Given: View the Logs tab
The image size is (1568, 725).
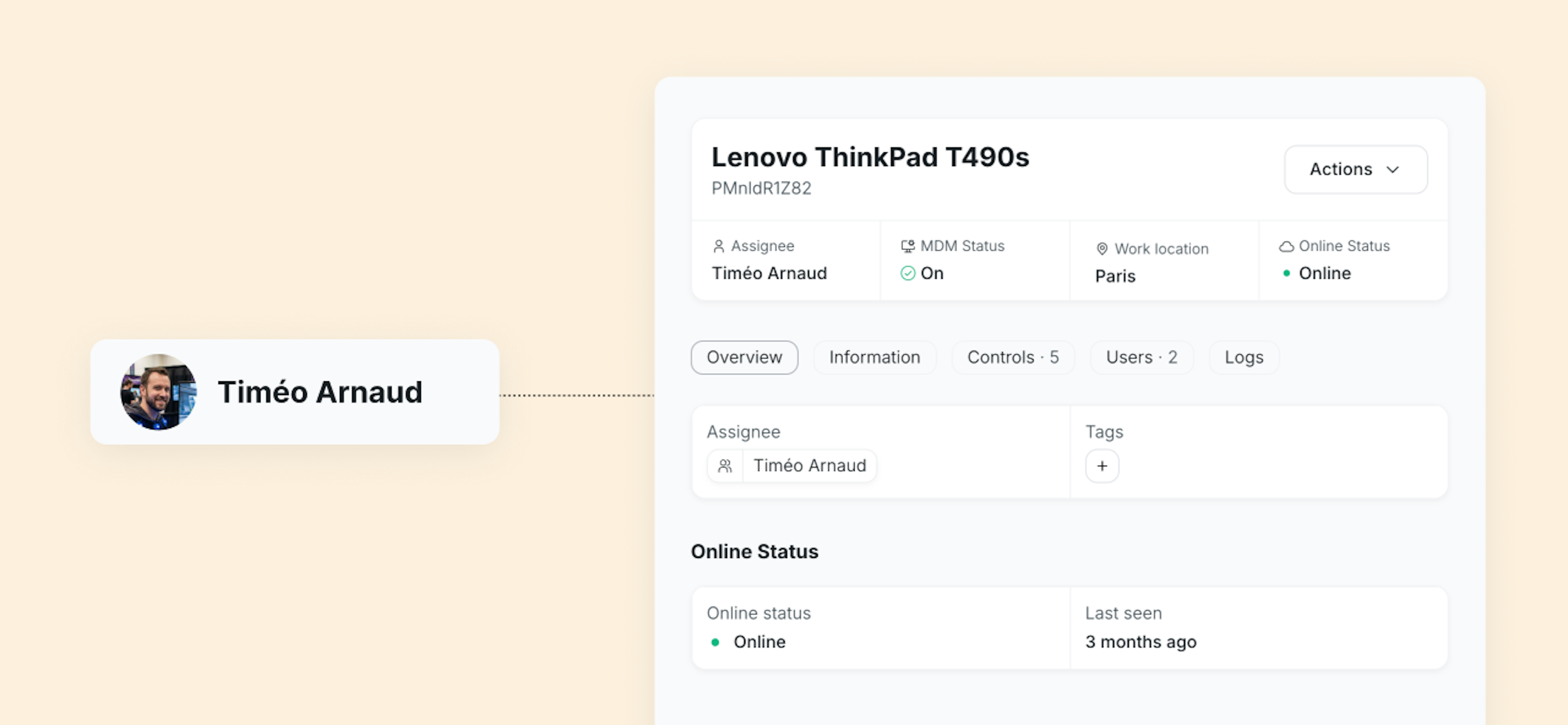Looking at the screenshot, I should click(1243, 357).
